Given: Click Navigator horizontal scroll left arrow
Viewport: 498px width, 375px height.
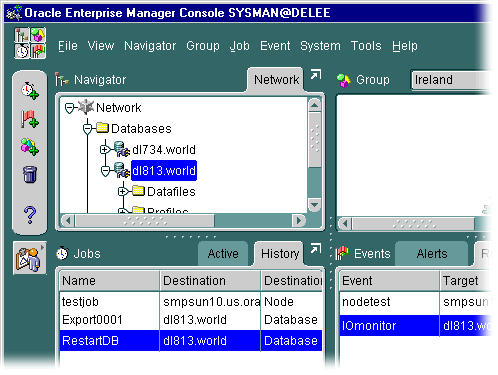Looking at the screenshot, I should 68,220.
